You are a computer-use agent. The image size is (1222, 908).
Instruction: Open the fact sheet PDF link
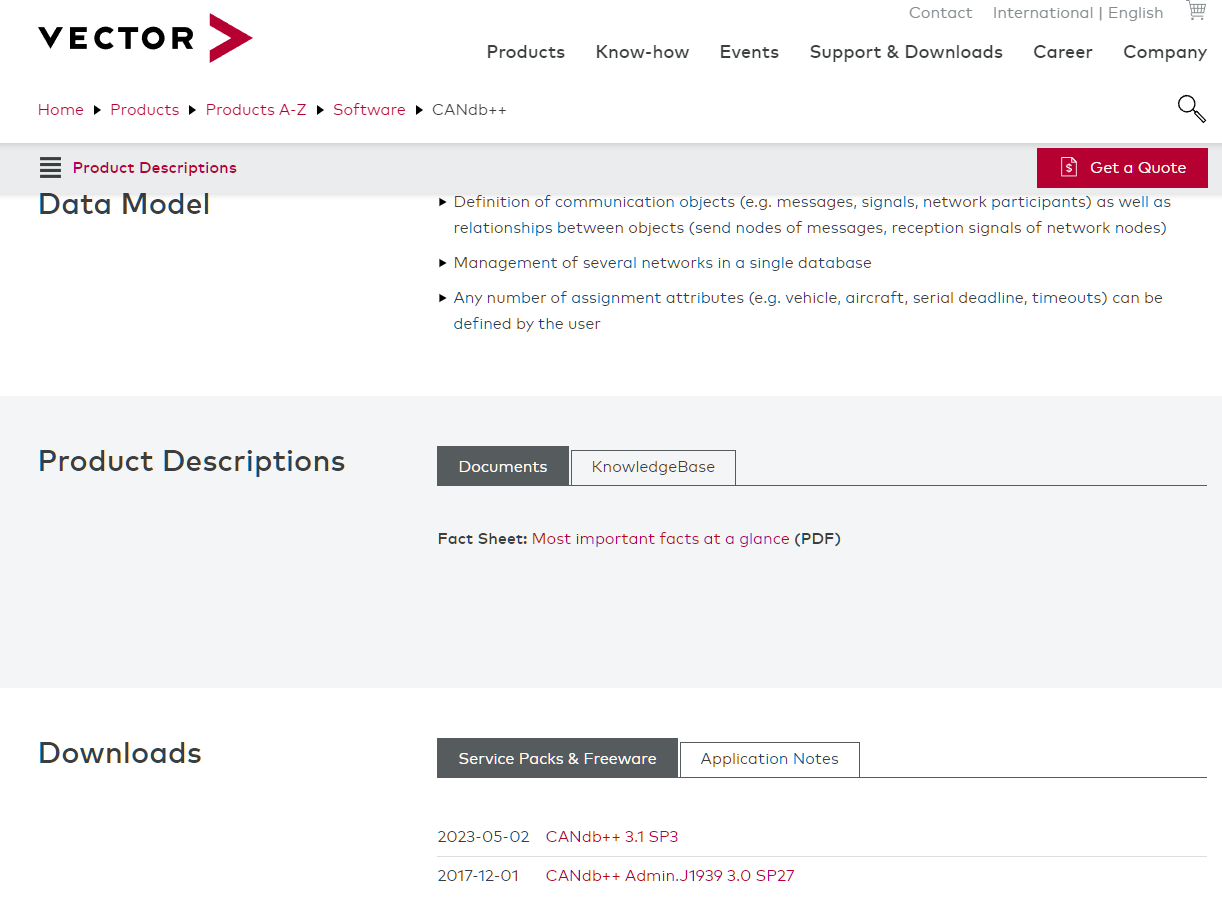tap(661, 539)
